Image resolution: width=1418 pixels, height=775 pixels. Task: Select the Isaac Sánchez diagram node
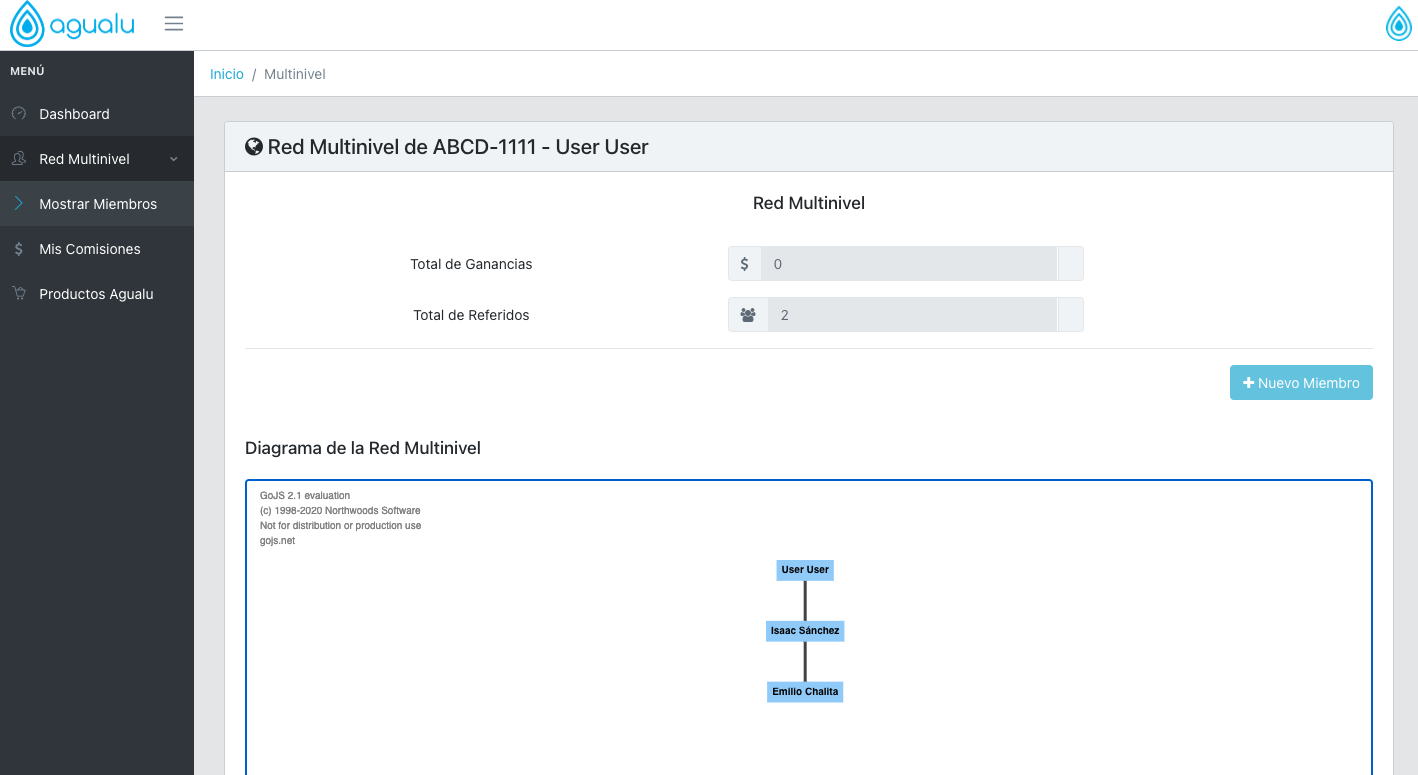click(805, 631)
